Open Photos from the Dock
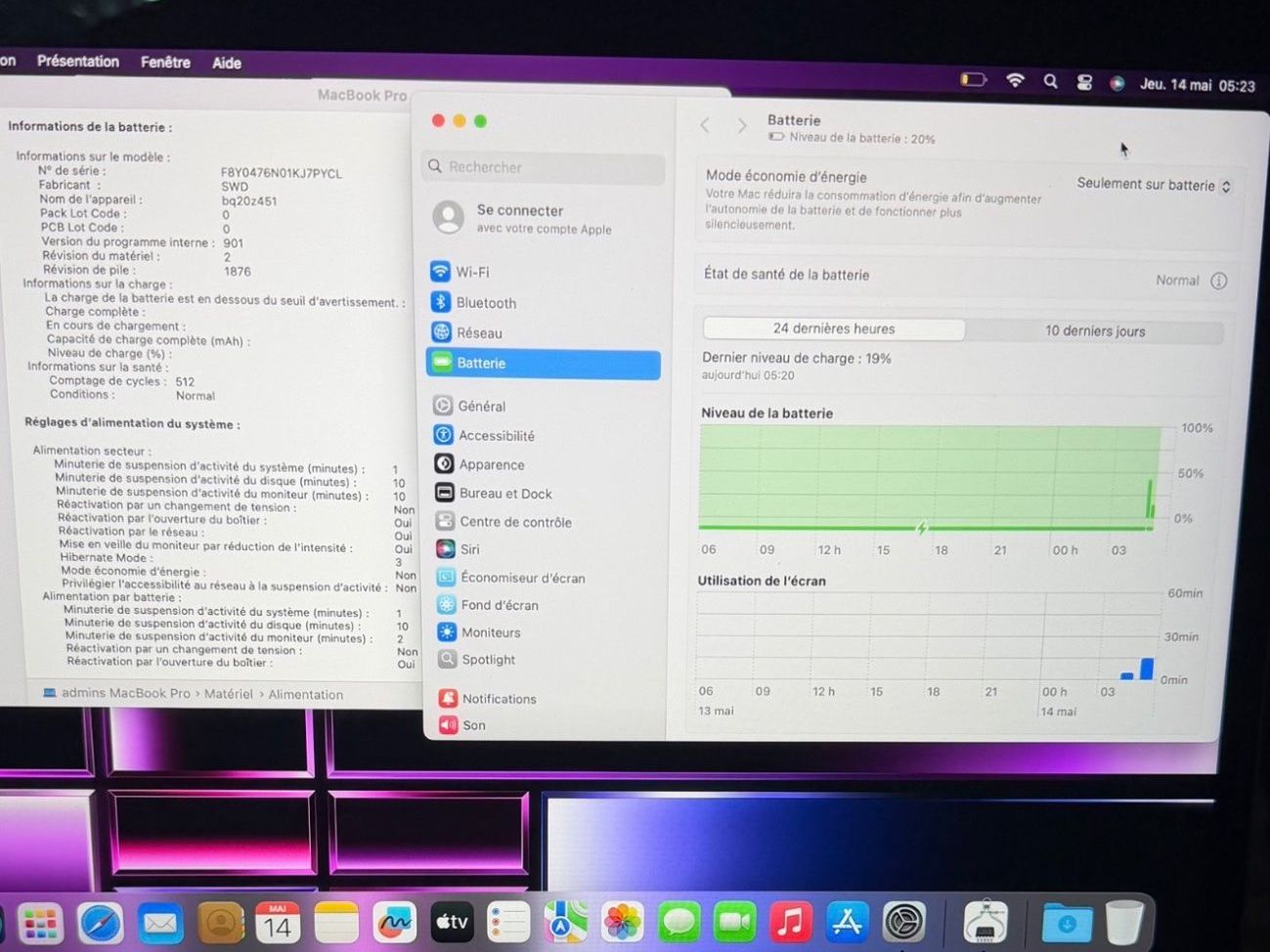 pos(622,922)
